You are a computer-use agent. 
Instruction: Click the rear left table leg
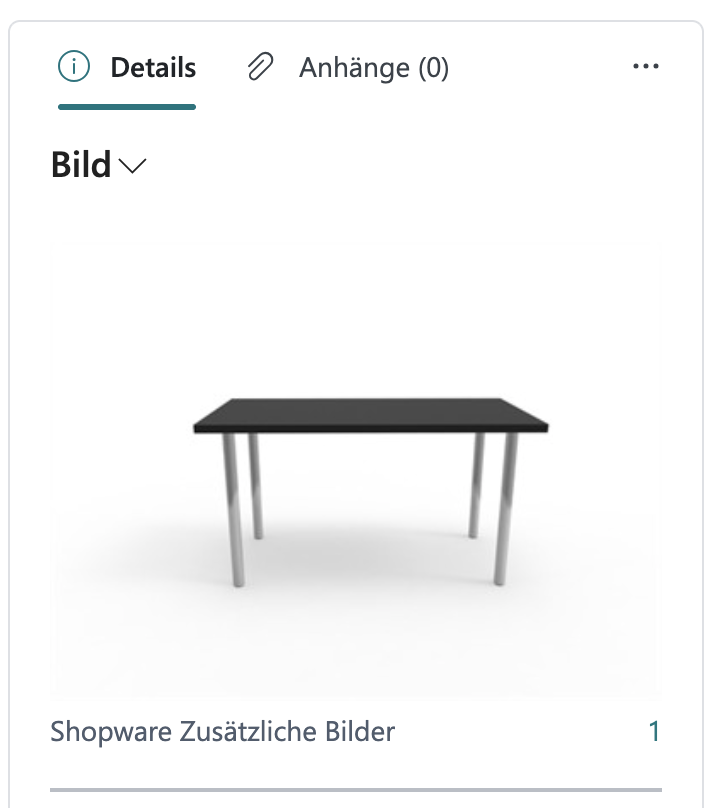pyautogui.click(x=256, y=487)
